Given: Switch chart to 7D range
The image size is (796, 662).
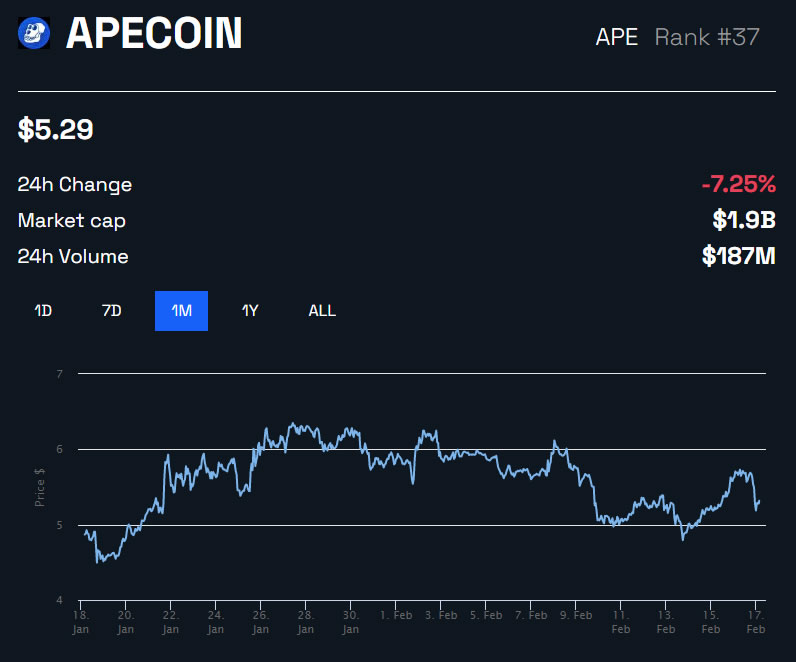Looking at the screenshot, I should coord(112,311).
